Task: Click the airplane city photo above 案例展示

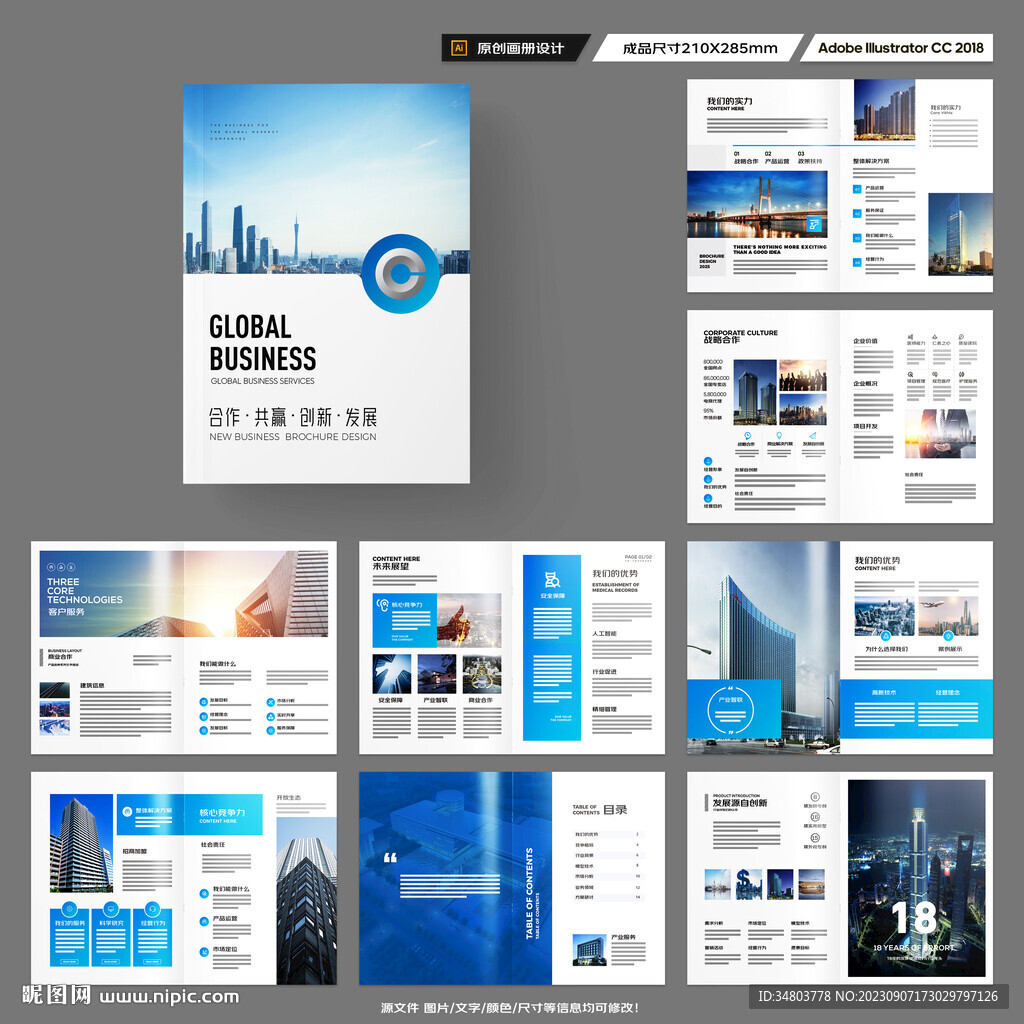Action: (948, 616)
